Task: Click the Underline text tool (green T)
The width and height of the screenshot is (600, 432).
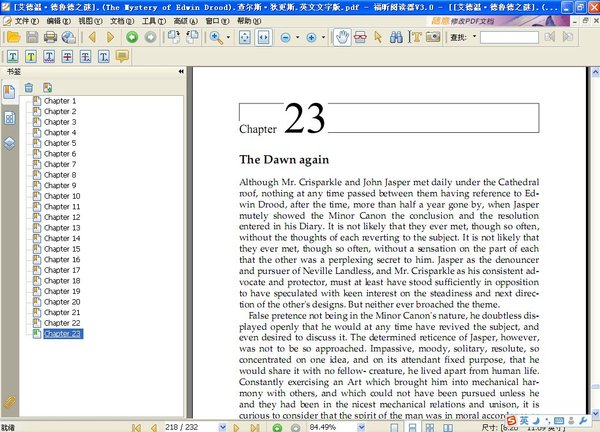Action: click(13, 57)
